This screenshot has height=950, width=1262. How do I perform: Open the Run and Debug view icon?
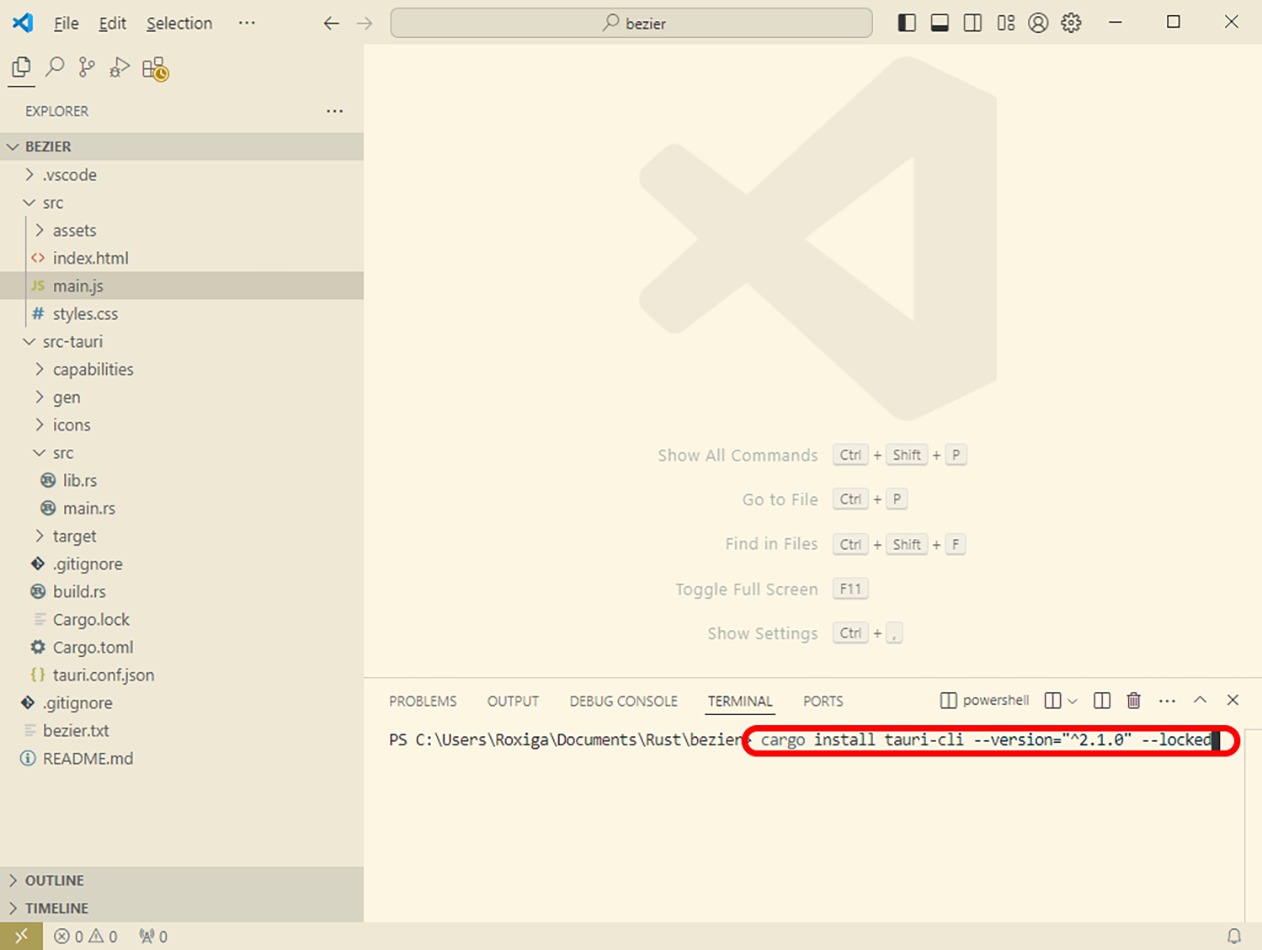pyautogui.click(x=120, y=67)
